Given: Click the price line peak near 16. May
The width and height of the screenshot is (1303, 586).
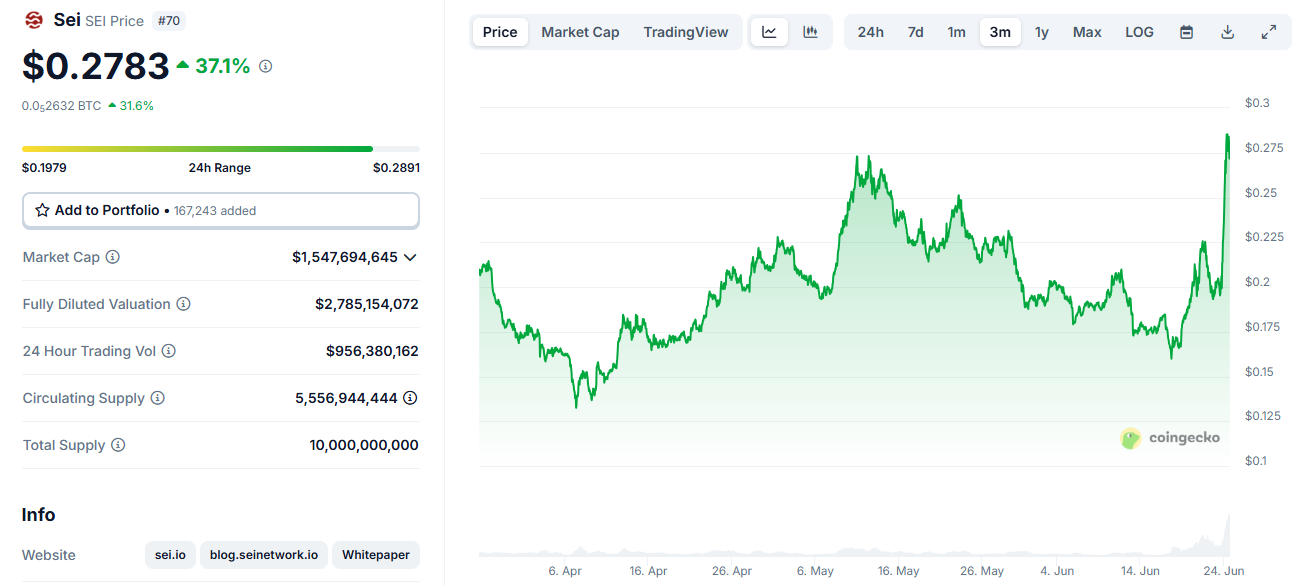Looking at the screenshot, I should [868, 158].
